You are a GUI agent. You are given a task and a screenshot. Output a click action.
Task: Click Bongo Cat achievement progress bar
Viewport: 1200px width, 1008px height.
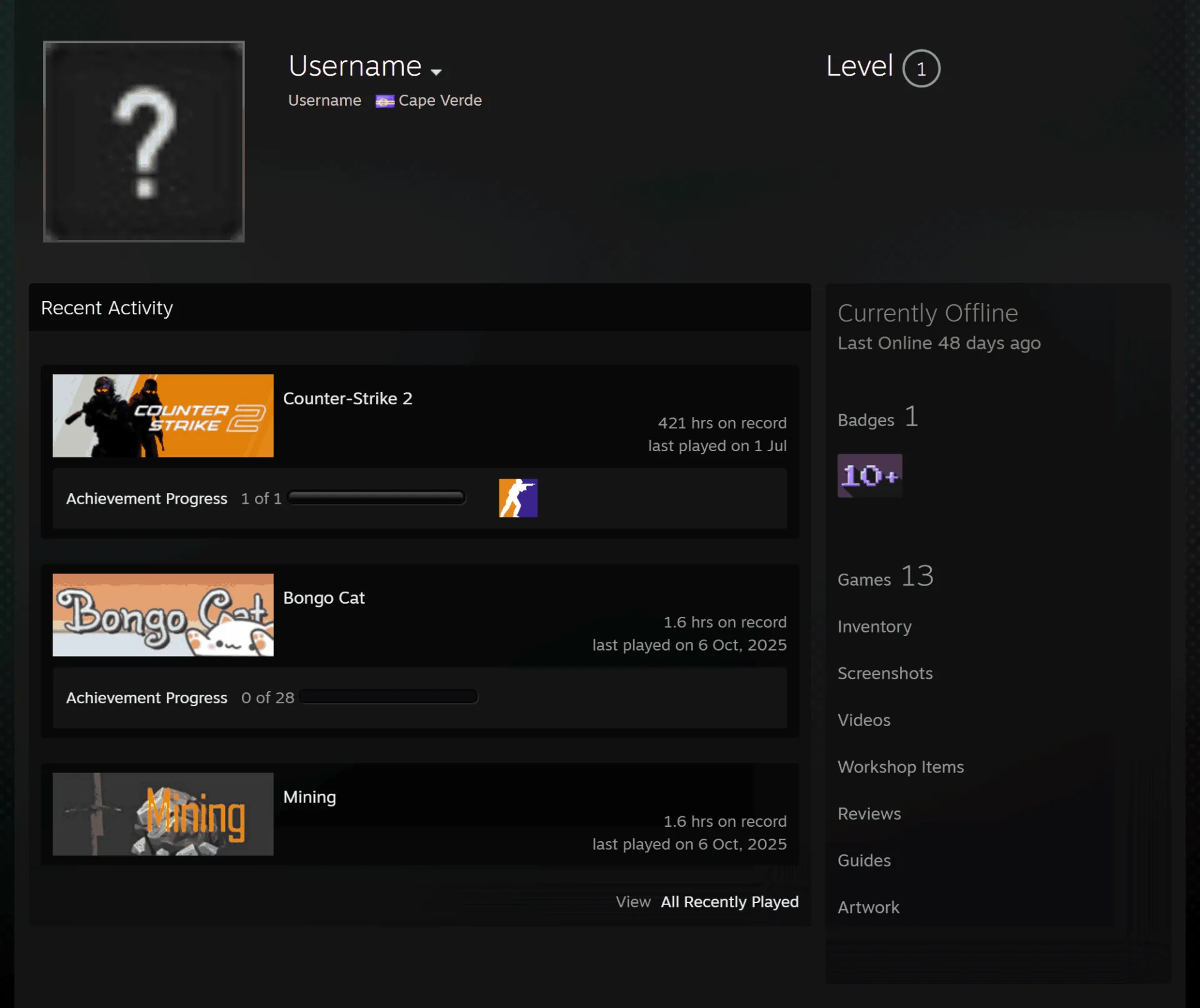pos(388,697)
